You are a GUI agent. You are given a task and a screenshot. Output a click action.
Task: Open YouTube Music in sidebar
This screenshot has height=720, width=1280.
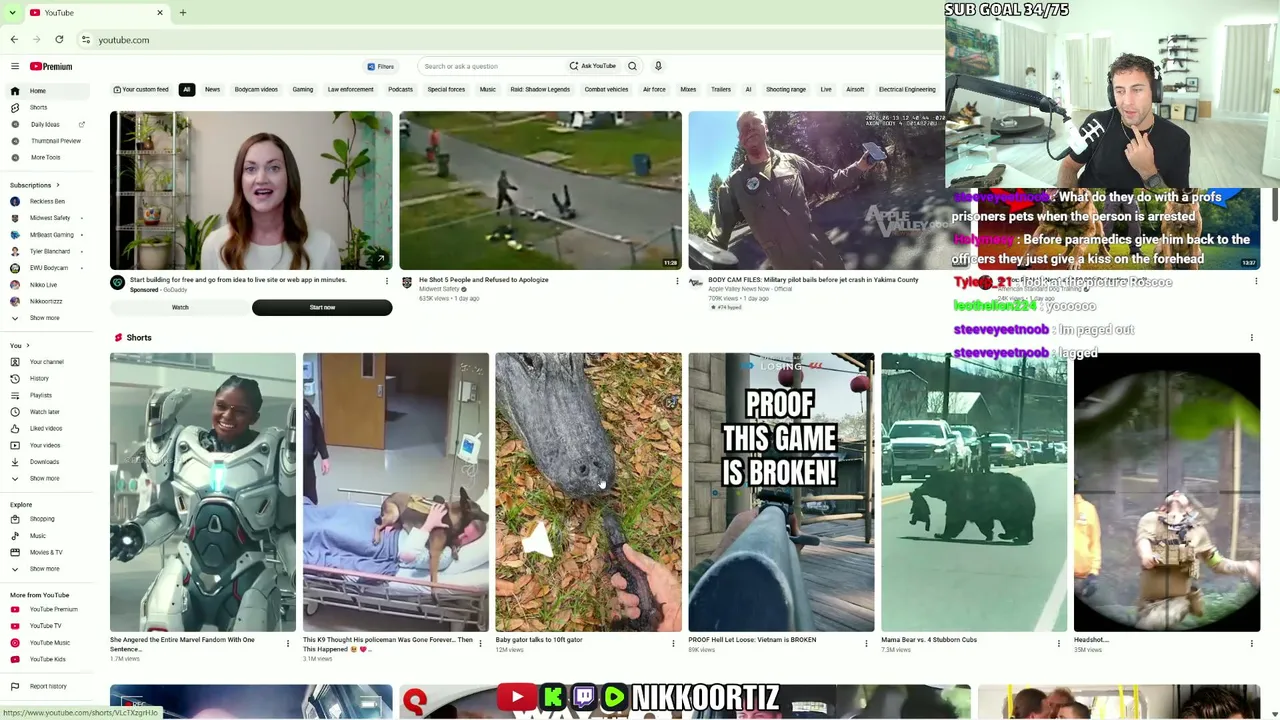(49, 643)
